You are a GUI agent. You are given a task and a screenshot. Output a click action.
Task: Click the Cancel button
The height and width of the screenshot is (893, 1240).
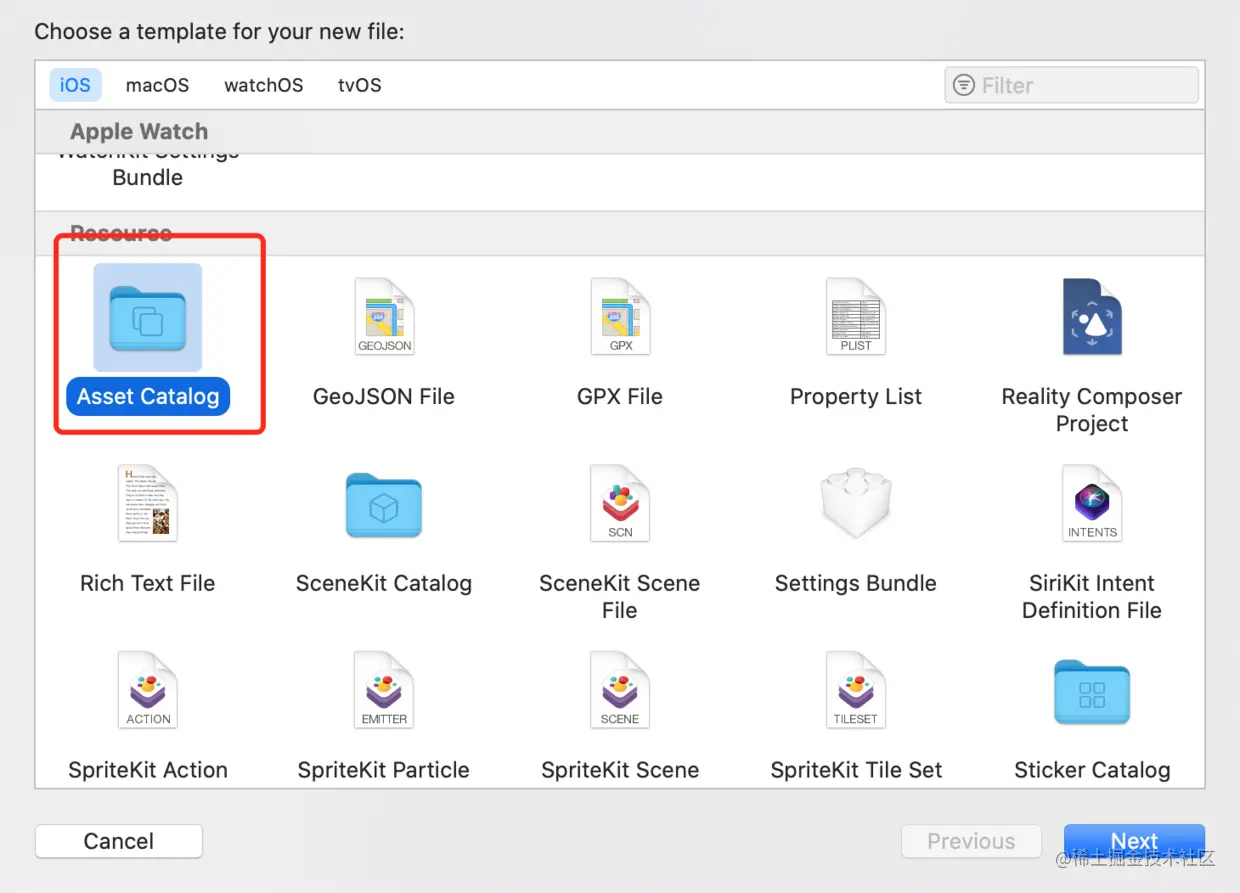(119, 841)
